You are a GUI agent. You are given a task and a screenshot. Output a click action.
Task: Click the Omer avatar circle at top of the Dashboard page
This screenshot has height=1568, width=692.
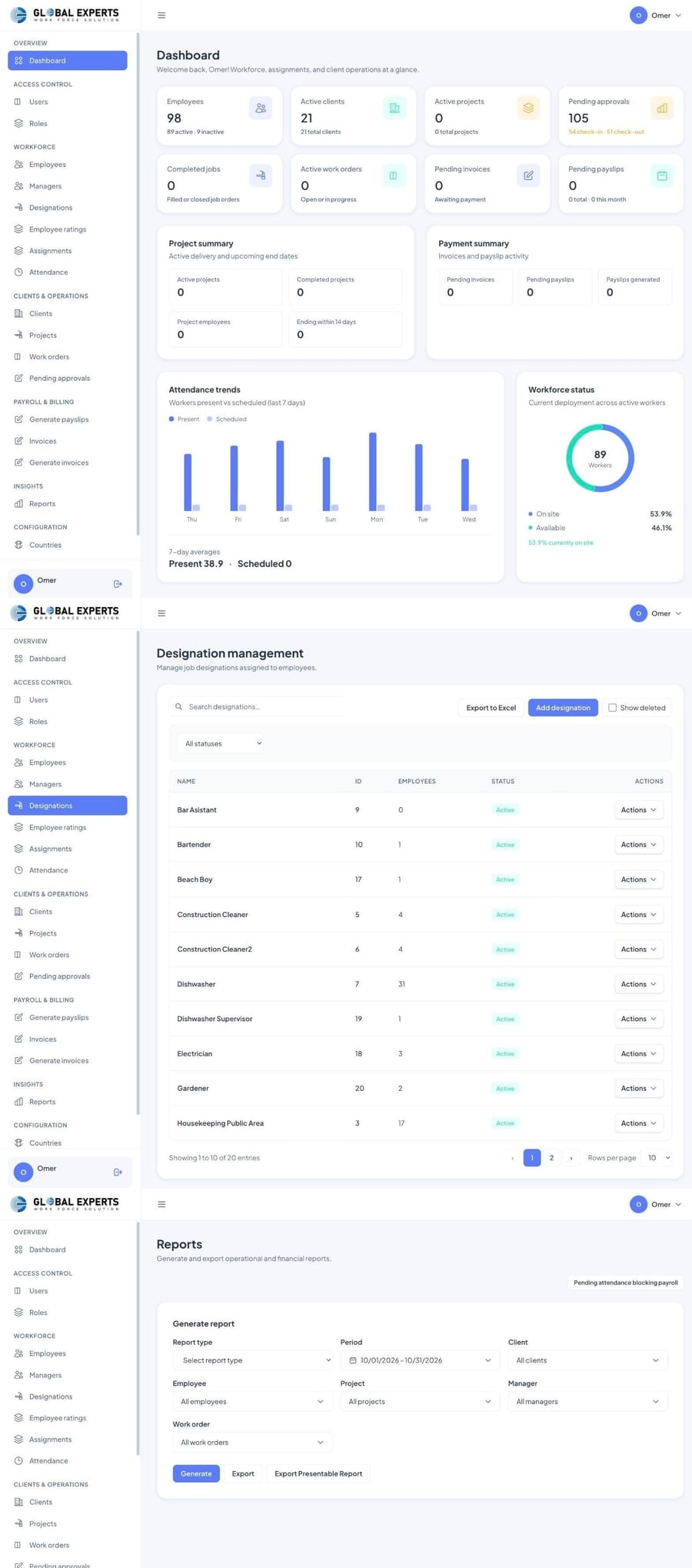[638, 15]
